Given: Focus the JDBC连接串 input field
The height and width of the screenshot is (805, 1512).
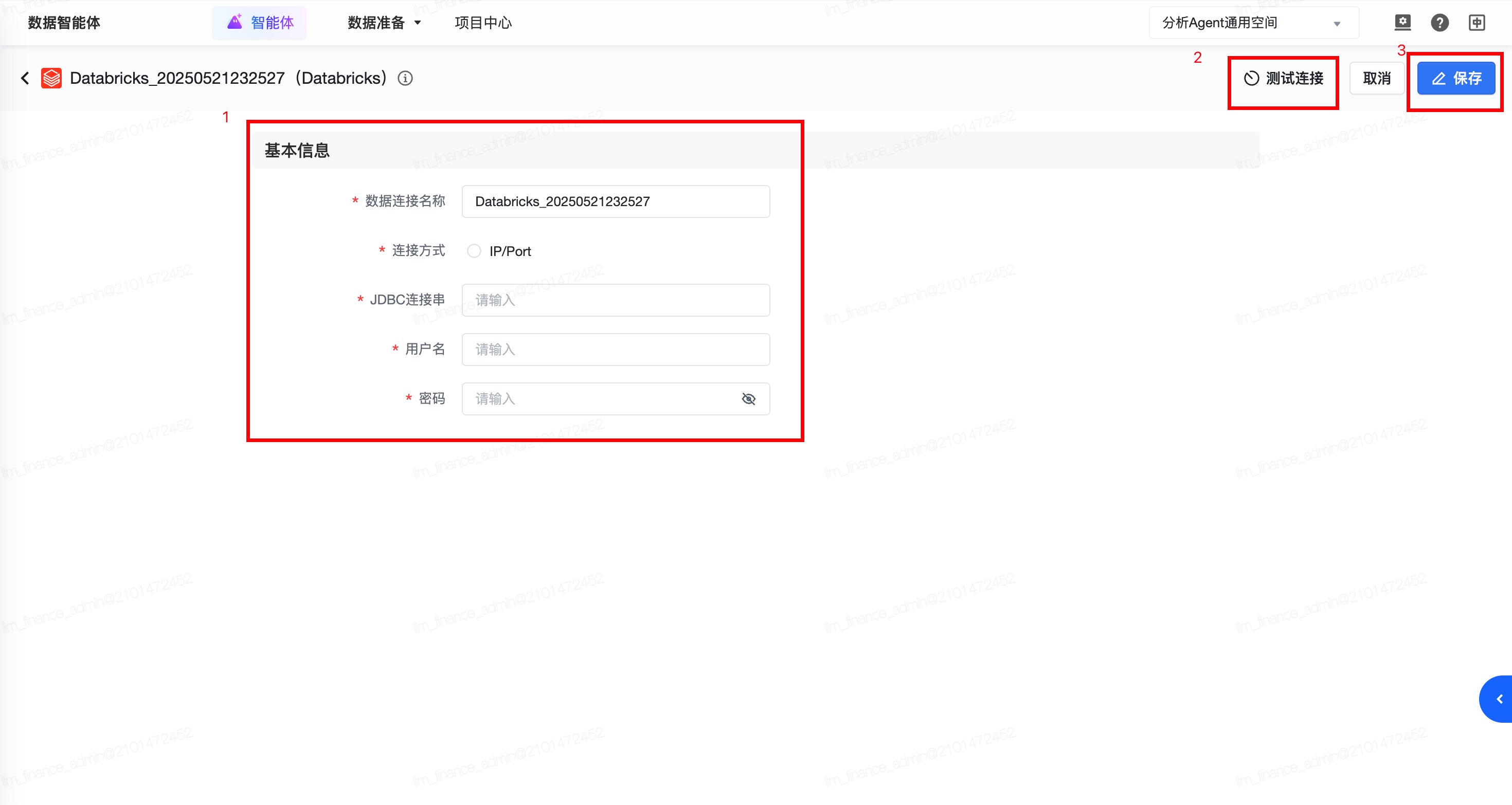Looking at the screenshot, I should pyautogui.click(x=616, y=300).
